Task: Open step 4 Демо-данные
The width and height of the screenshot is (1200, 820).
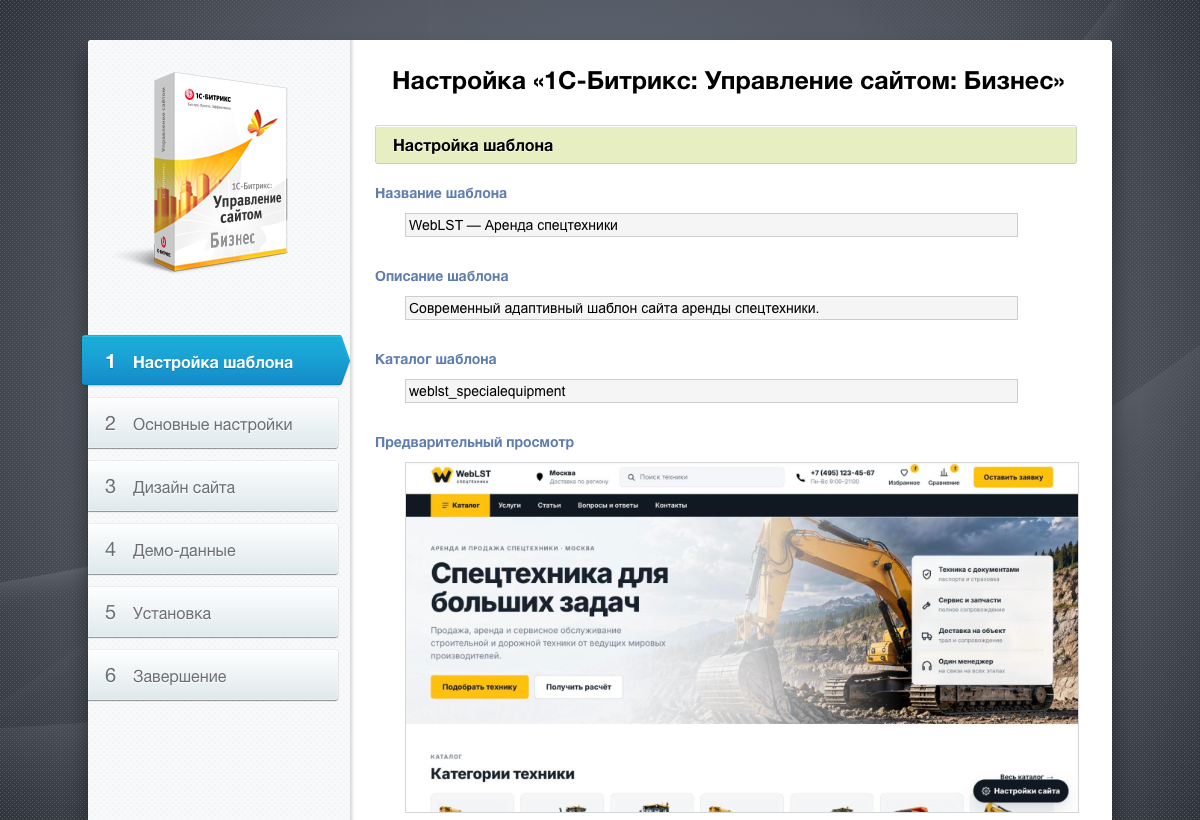Action: click(213, 550)
